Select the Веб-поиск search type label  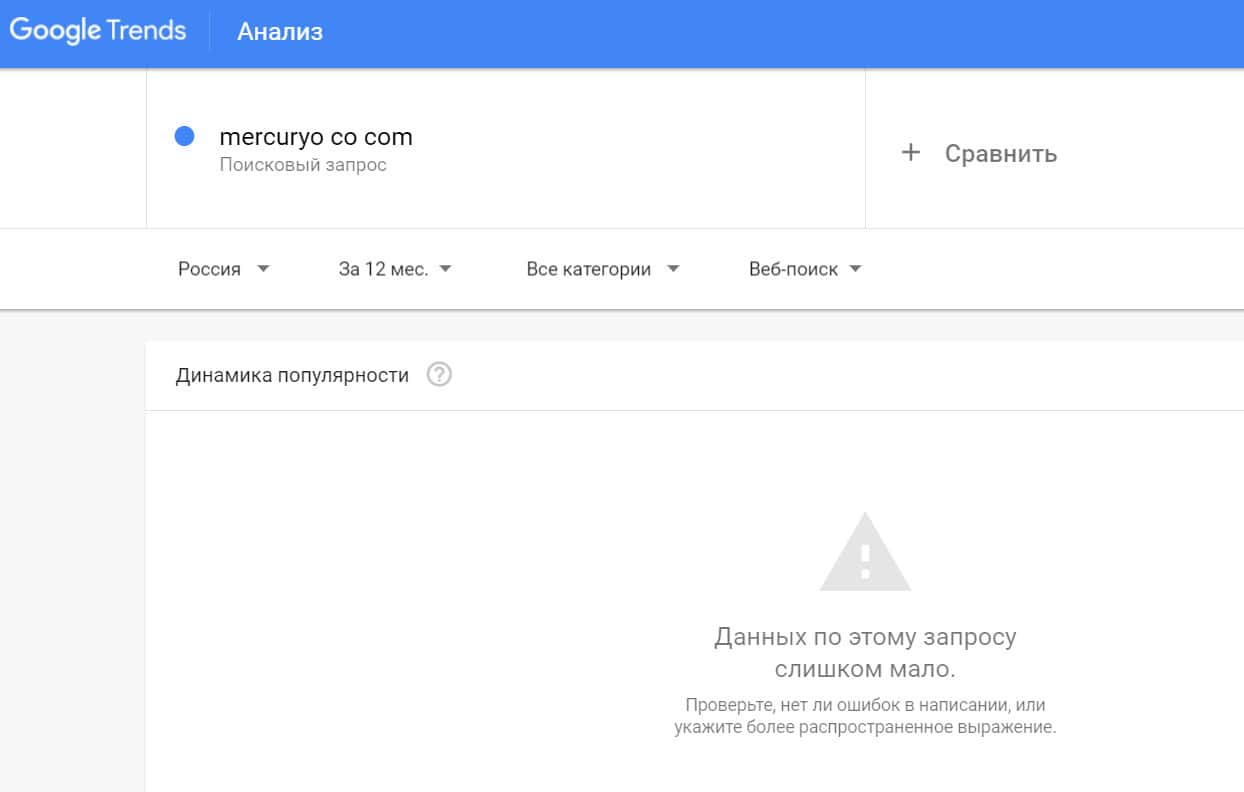point(793,269)
